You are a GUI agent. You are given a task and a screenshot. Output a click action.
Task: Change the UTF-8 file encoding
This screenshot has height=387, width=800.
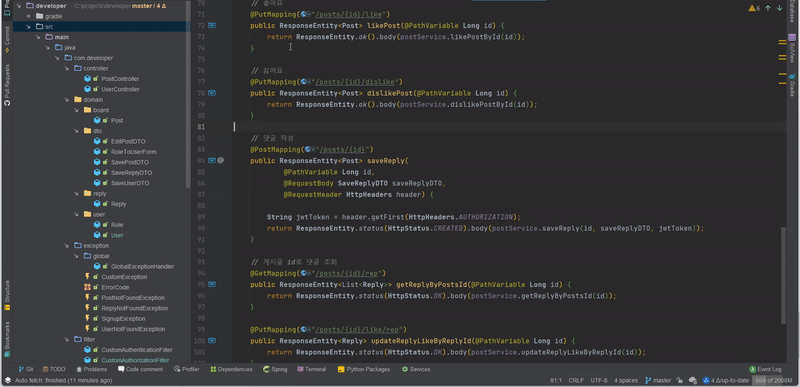[599, 380]
